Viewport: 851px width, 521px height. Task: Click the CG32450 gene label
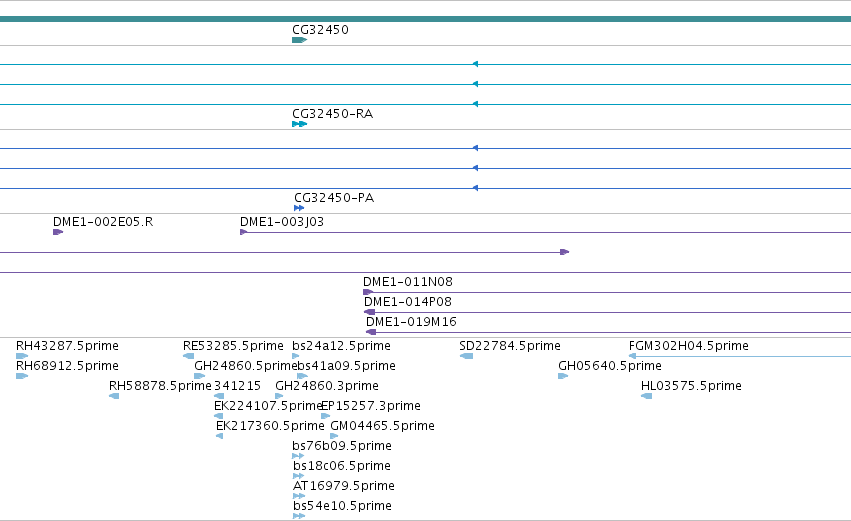320,30
